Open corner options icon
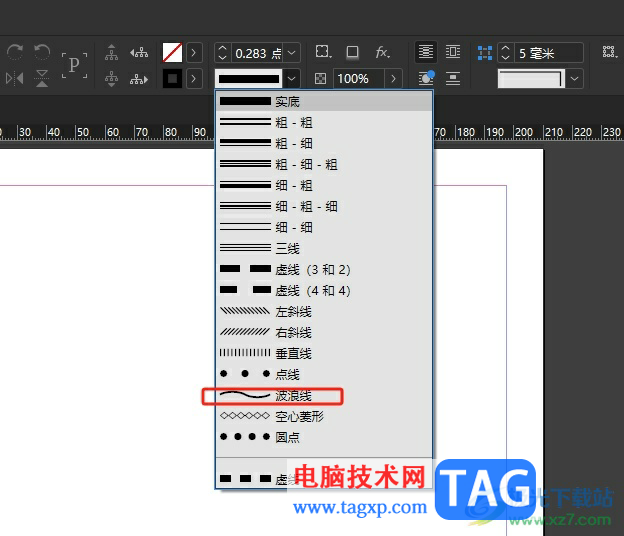The width and height of the screenshot is (624, 536). pos(323,52)
